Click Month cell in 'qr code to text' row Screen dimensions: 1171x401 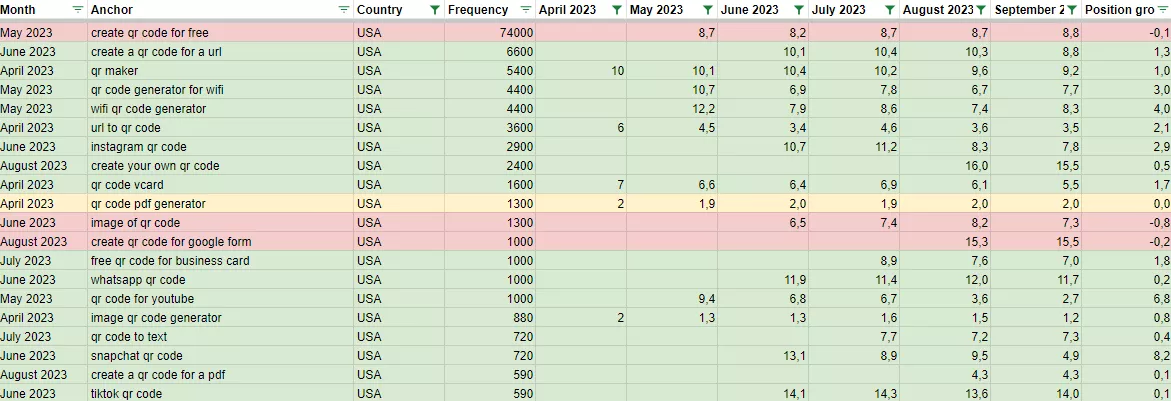pyautogui.click(x=43, y=337)
